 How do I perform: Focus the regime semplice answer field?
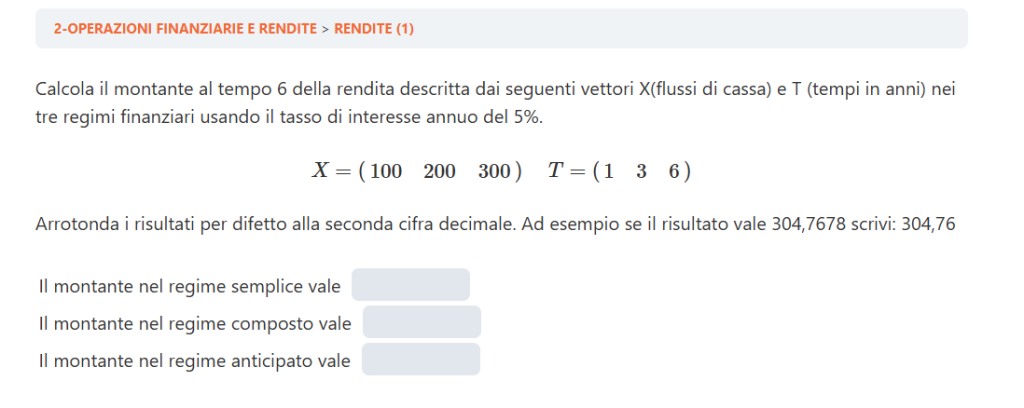[410, 285]
